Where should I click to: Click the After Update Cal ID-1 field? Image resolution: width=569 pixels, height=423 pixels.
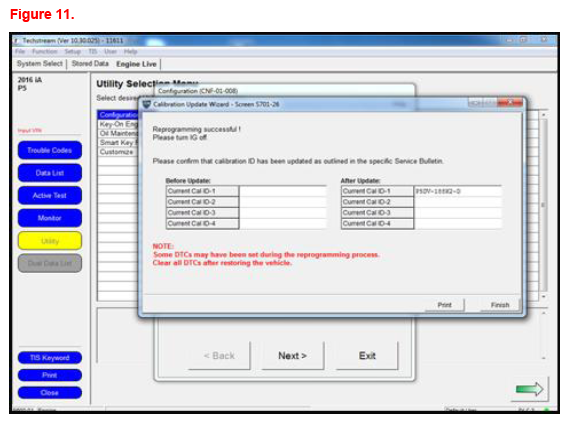458,191
